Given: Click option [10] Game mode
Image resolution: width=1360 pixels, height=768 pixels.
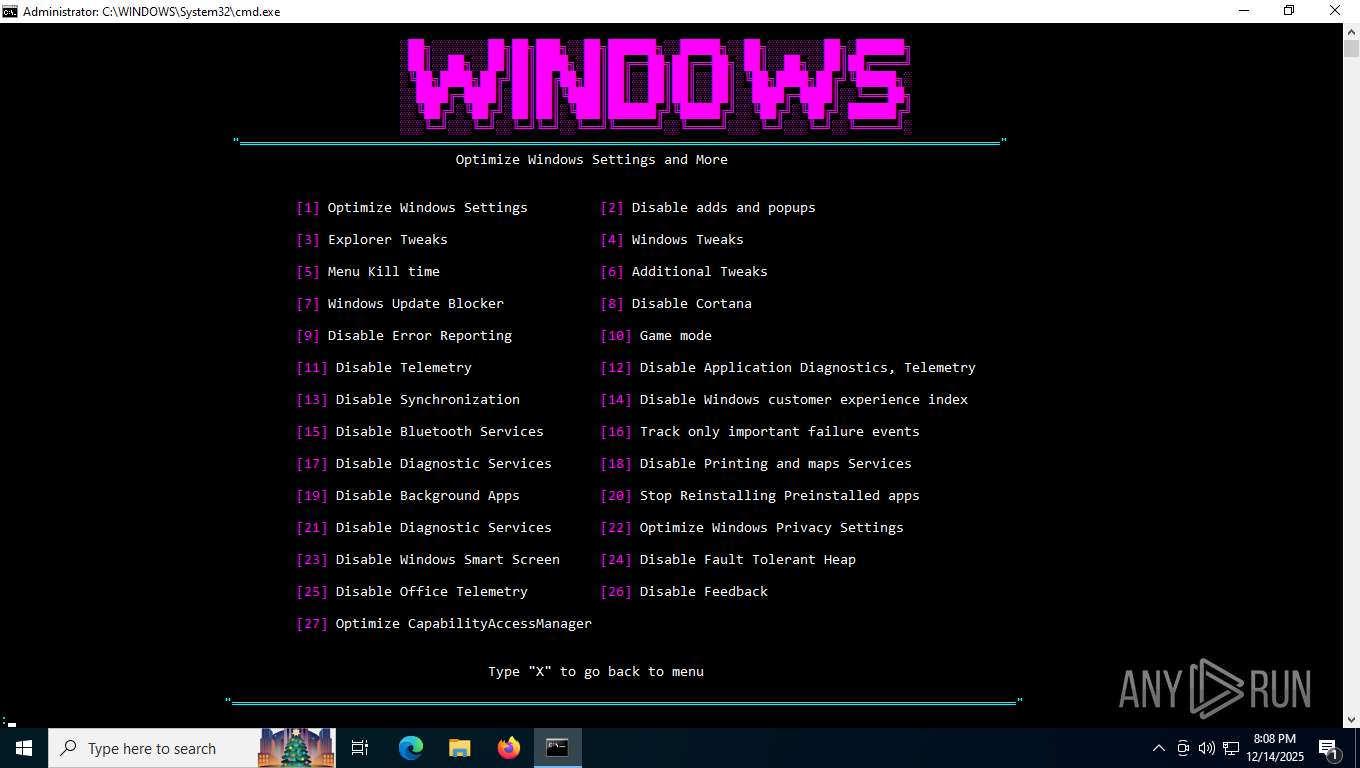Looking at the screenshot, I should coord(656,336).
